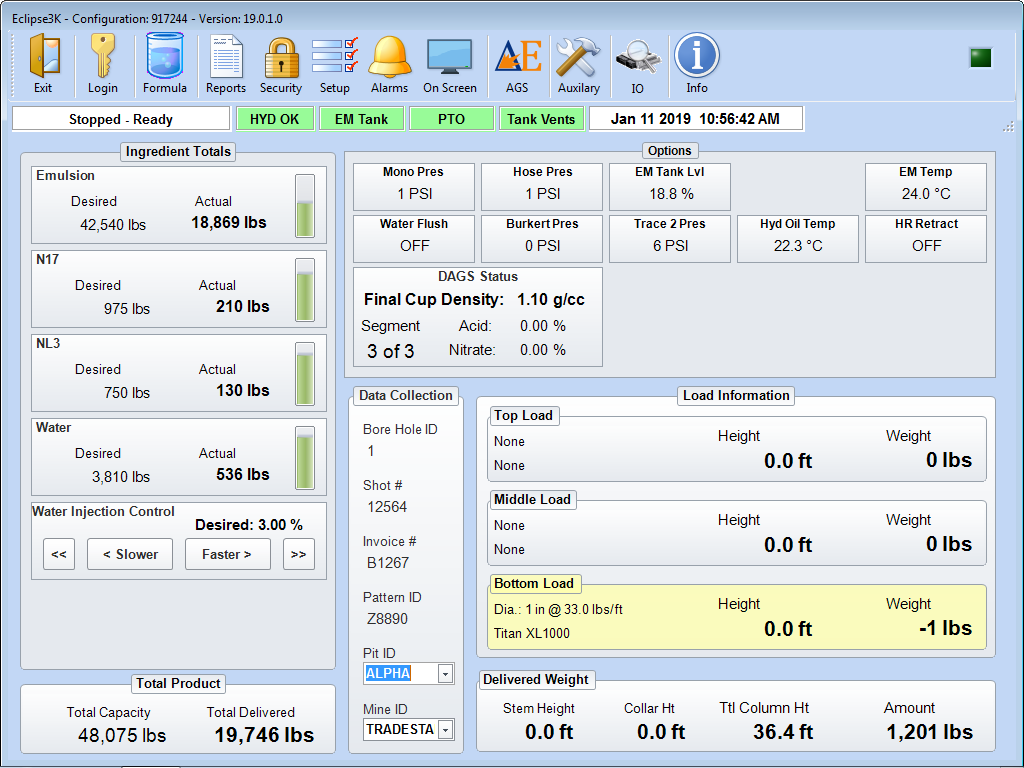Click the < Slower button
1024x768 pixels.
coord(130,554)
